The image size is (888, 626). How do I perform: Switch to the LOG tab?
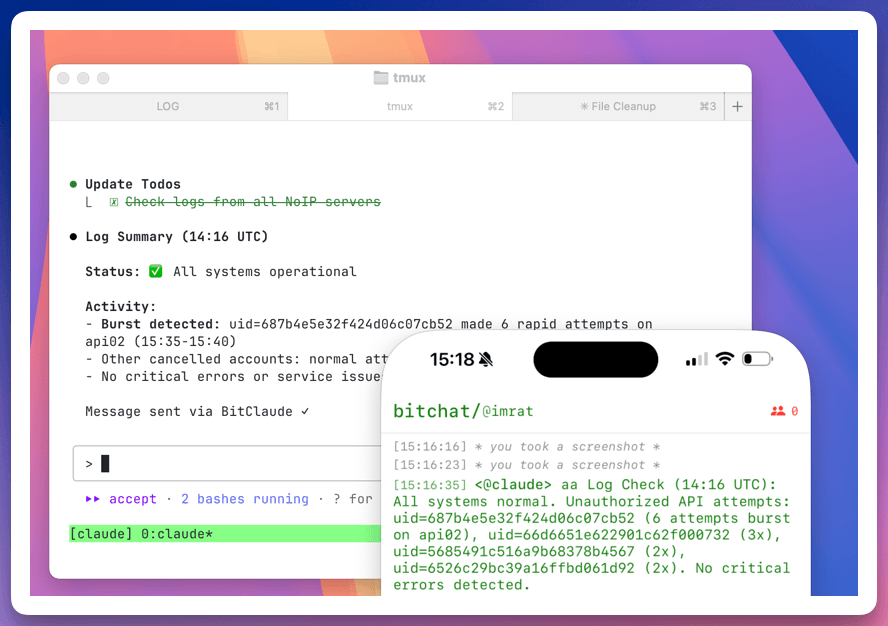(168, 107)
